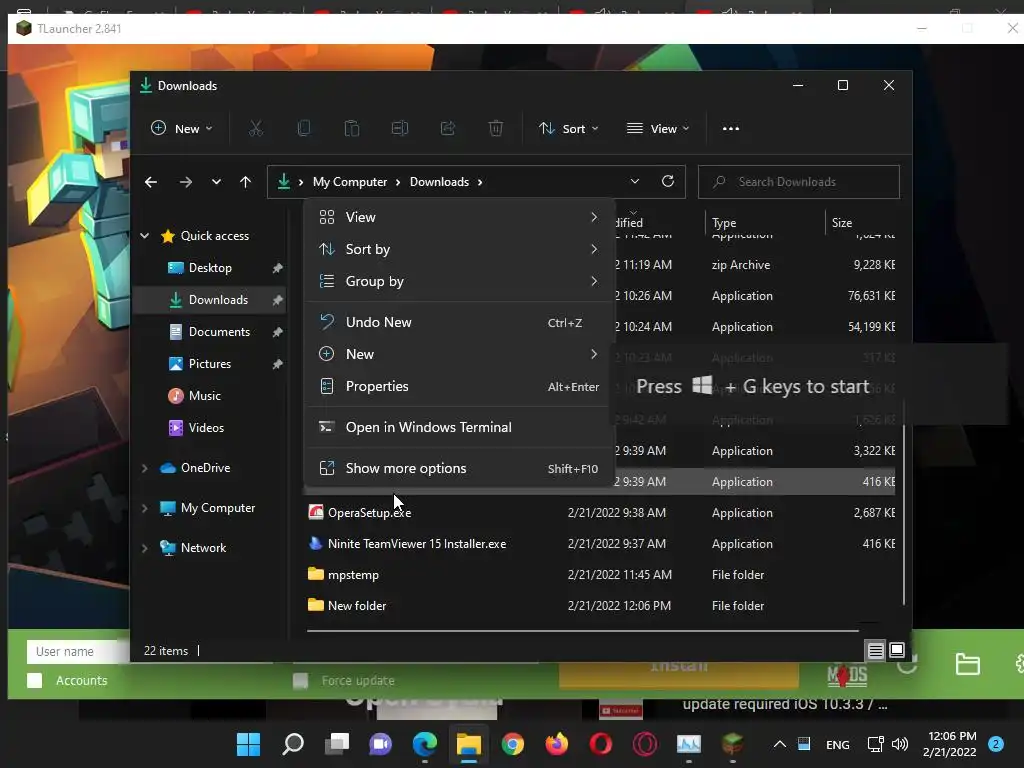
Task: Expand the My Computer tree node
Action: [x=144, y=507]
